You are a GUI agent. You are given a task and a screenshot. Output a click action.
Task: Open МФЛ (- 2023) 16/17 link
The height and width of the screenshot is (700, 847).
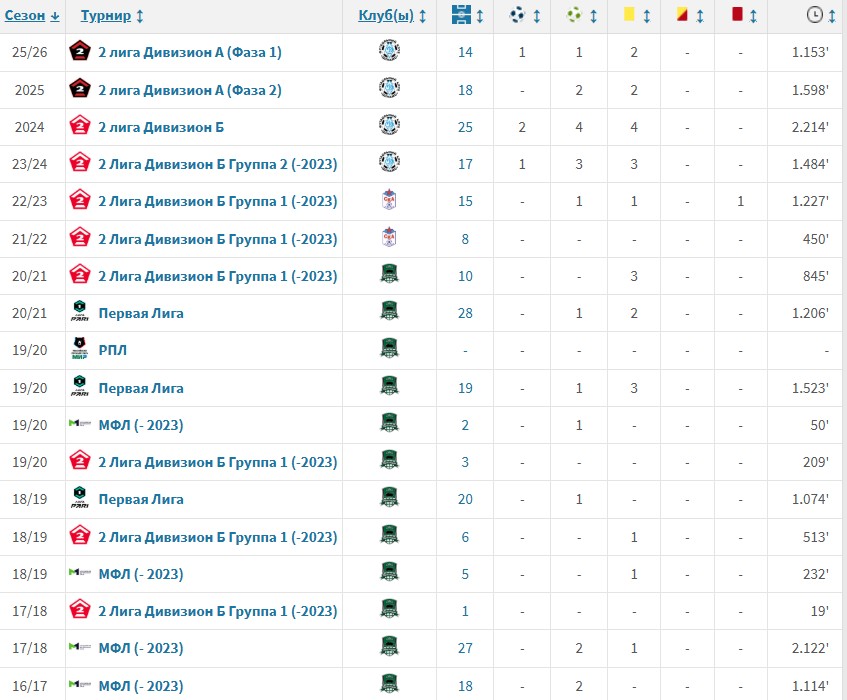tap(141, 686)
